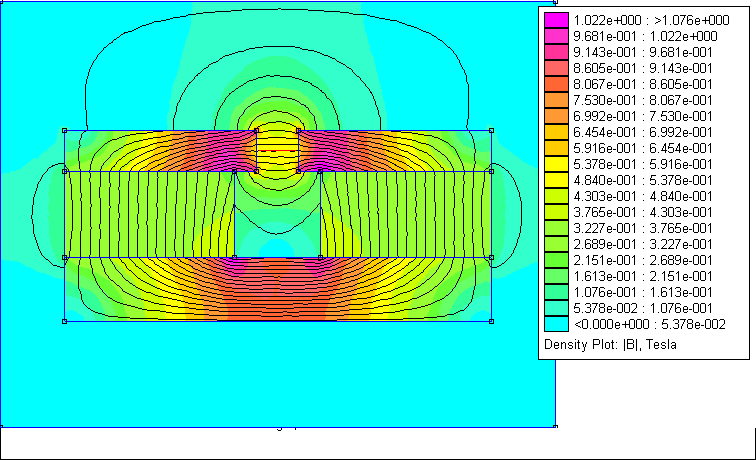The height and width of the screenshot is (460, 756).
Task: Select the legend title 'Density Plot: |B|, Tesla'
Action: pyautogui.click(x=610, y=345)
